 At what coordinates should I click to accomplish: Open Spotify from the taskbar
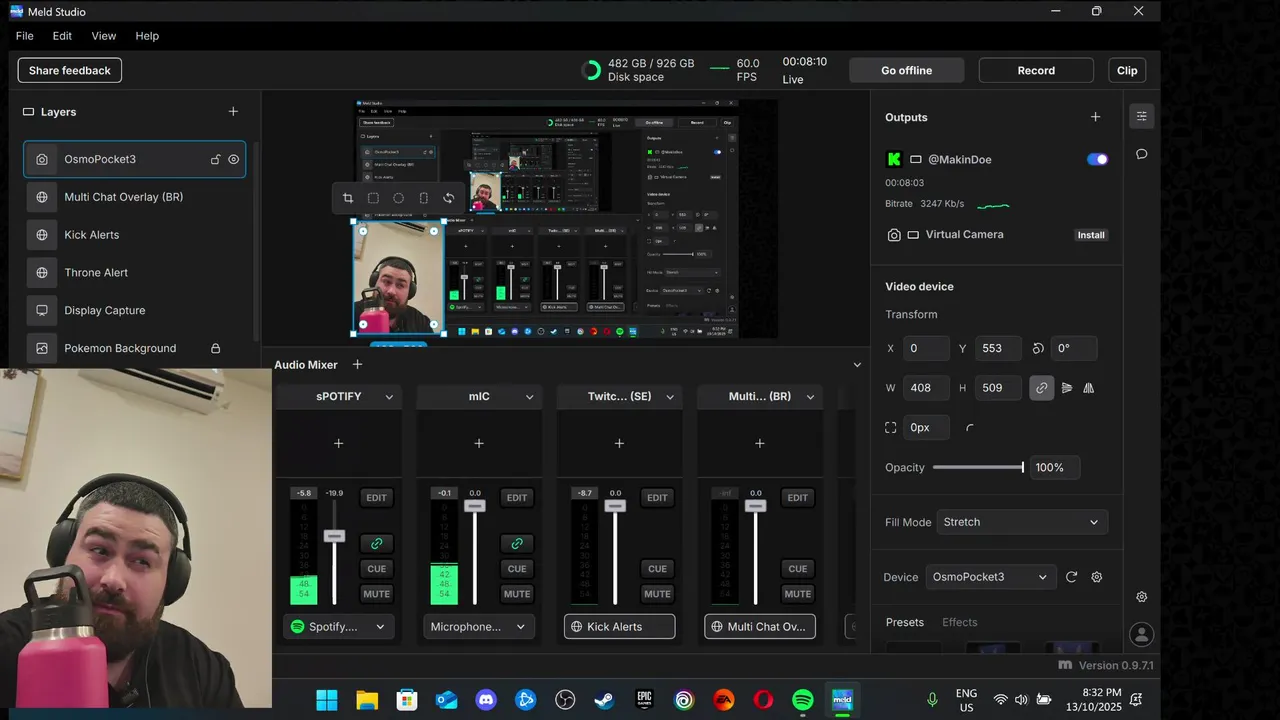point(803,700)
